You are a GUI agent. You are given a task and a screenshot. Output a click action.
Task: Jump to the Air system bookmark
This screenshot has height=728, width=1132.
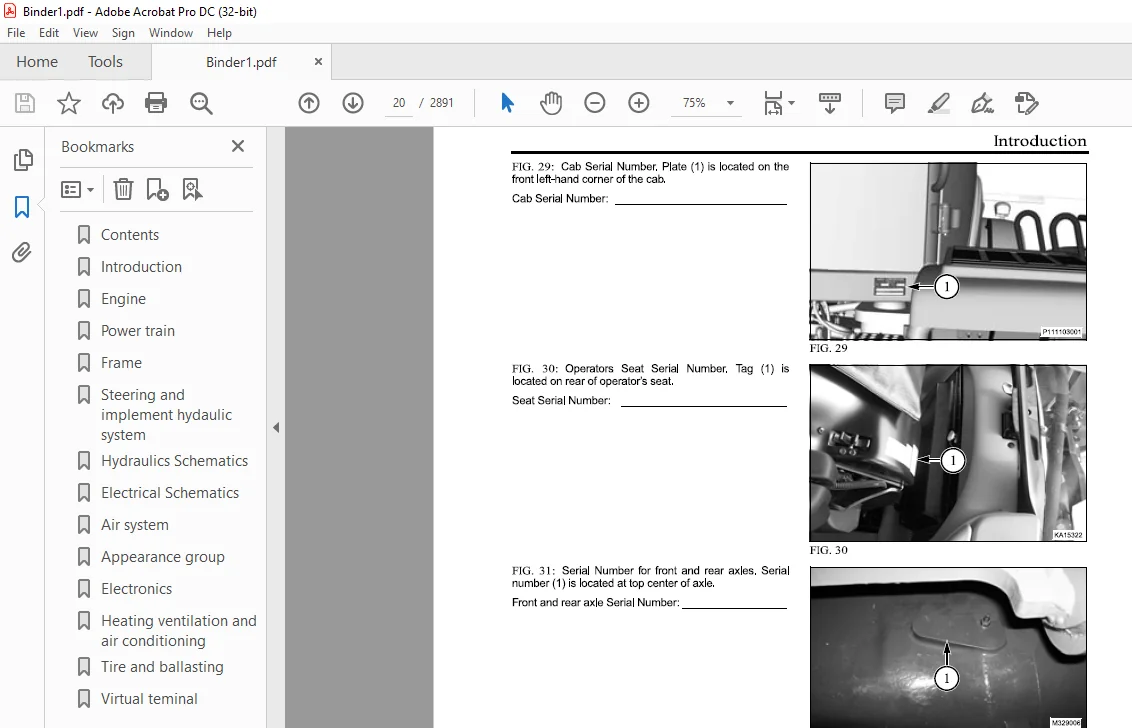click(135, 525)
